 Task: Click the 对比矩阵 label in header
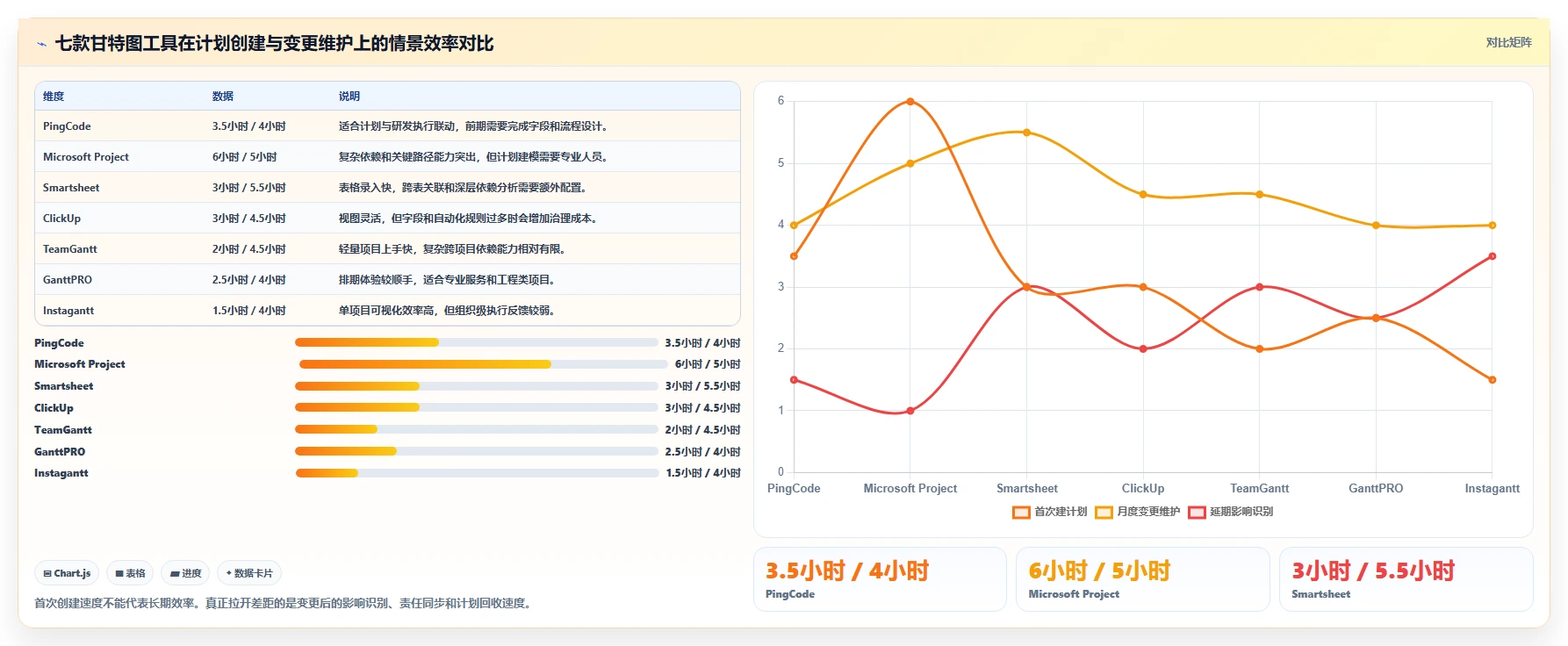click(x=1508, y=42)
